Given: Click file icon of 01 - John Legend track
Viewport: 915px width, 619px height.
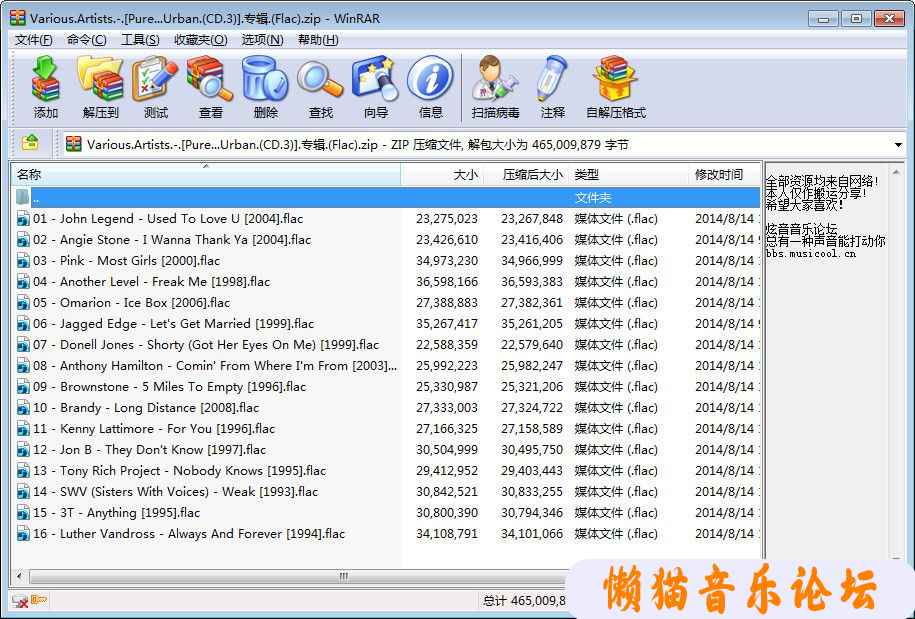Looking at the screenshot, I should click(23, 219).
